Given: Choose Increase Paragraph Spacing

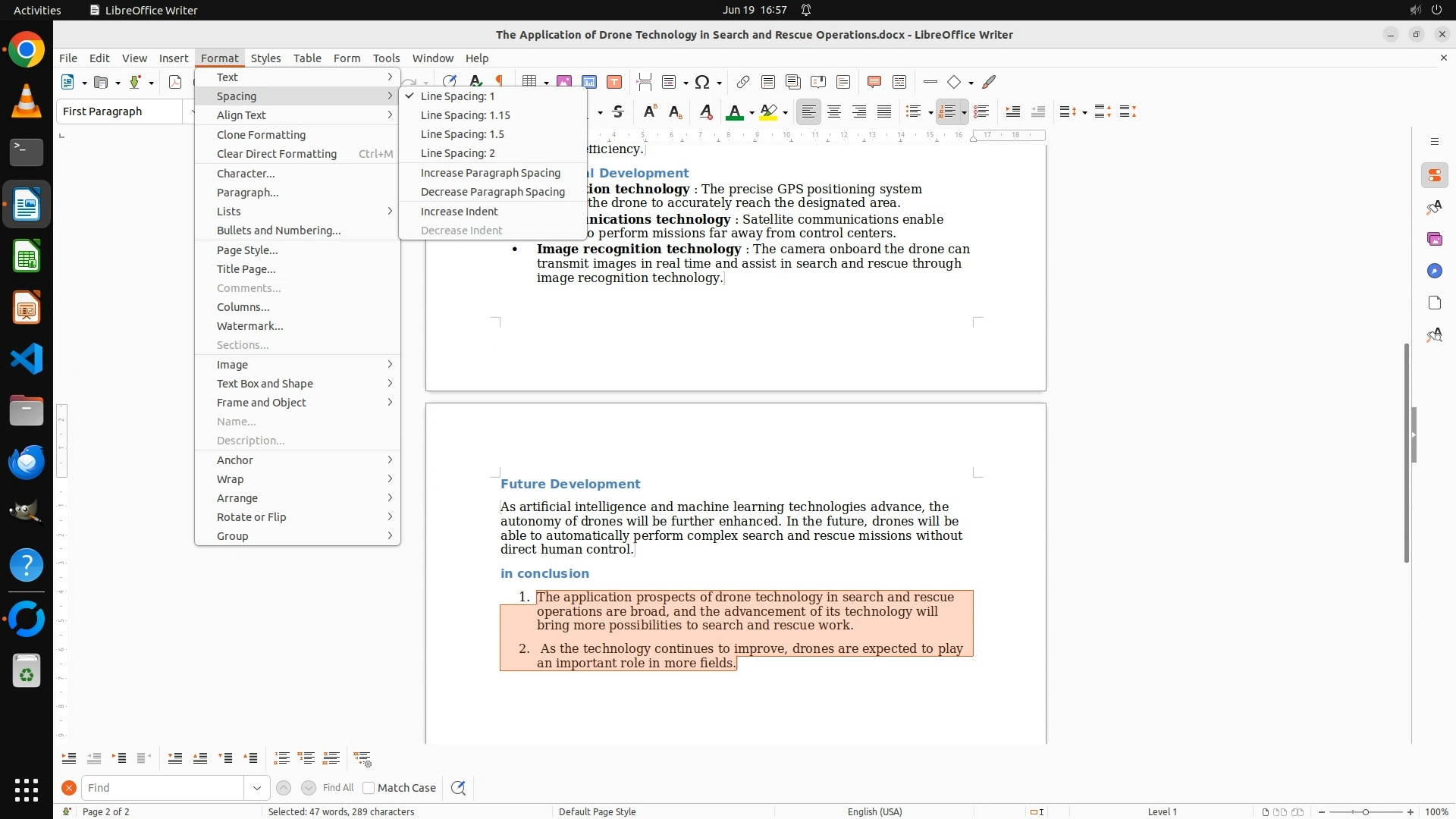Looking at the screenshot, I should [x=490, y=173].
